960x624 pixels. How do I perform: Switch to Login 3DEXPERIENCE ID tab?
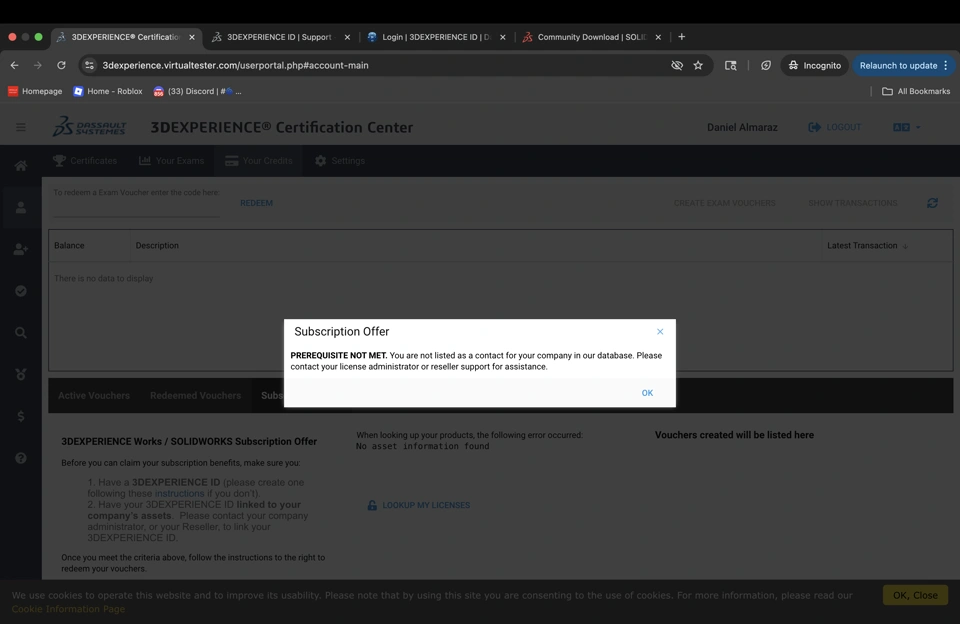pos(435,37)
